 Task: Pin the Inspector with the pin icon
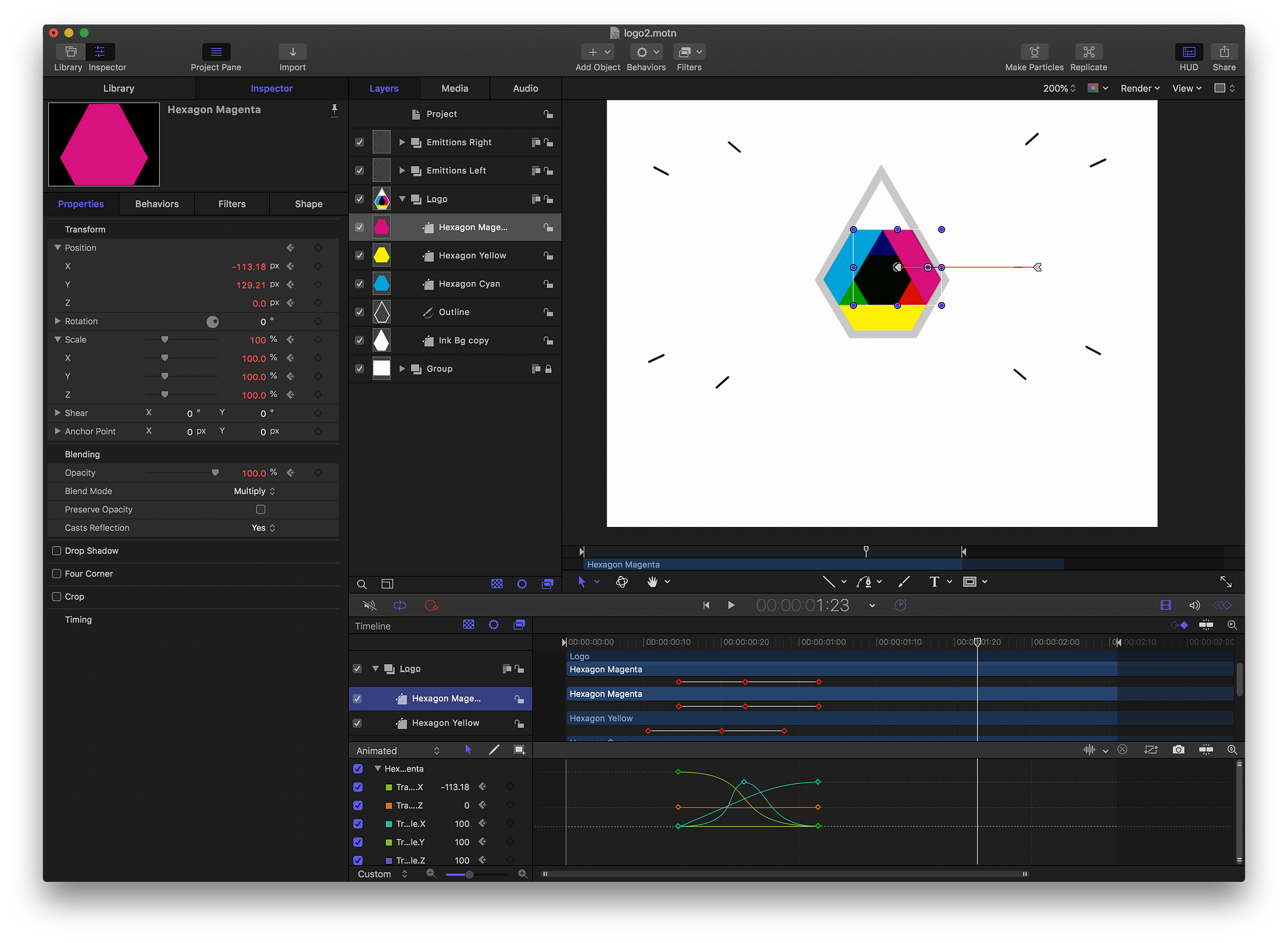(334, 110)
